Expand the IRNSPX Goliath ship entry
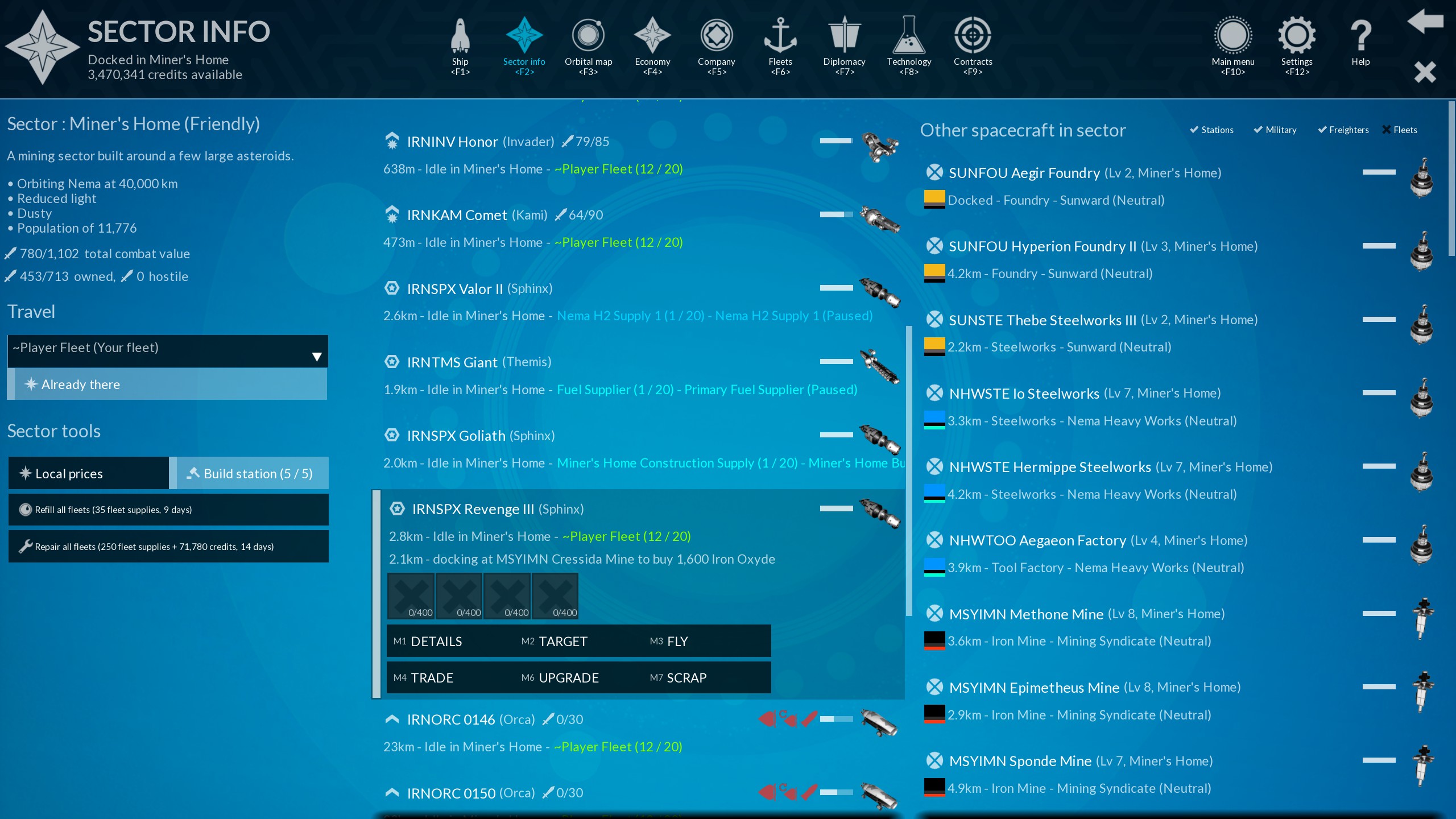The width and height of the screenshot is (1456, 819). 456,436
